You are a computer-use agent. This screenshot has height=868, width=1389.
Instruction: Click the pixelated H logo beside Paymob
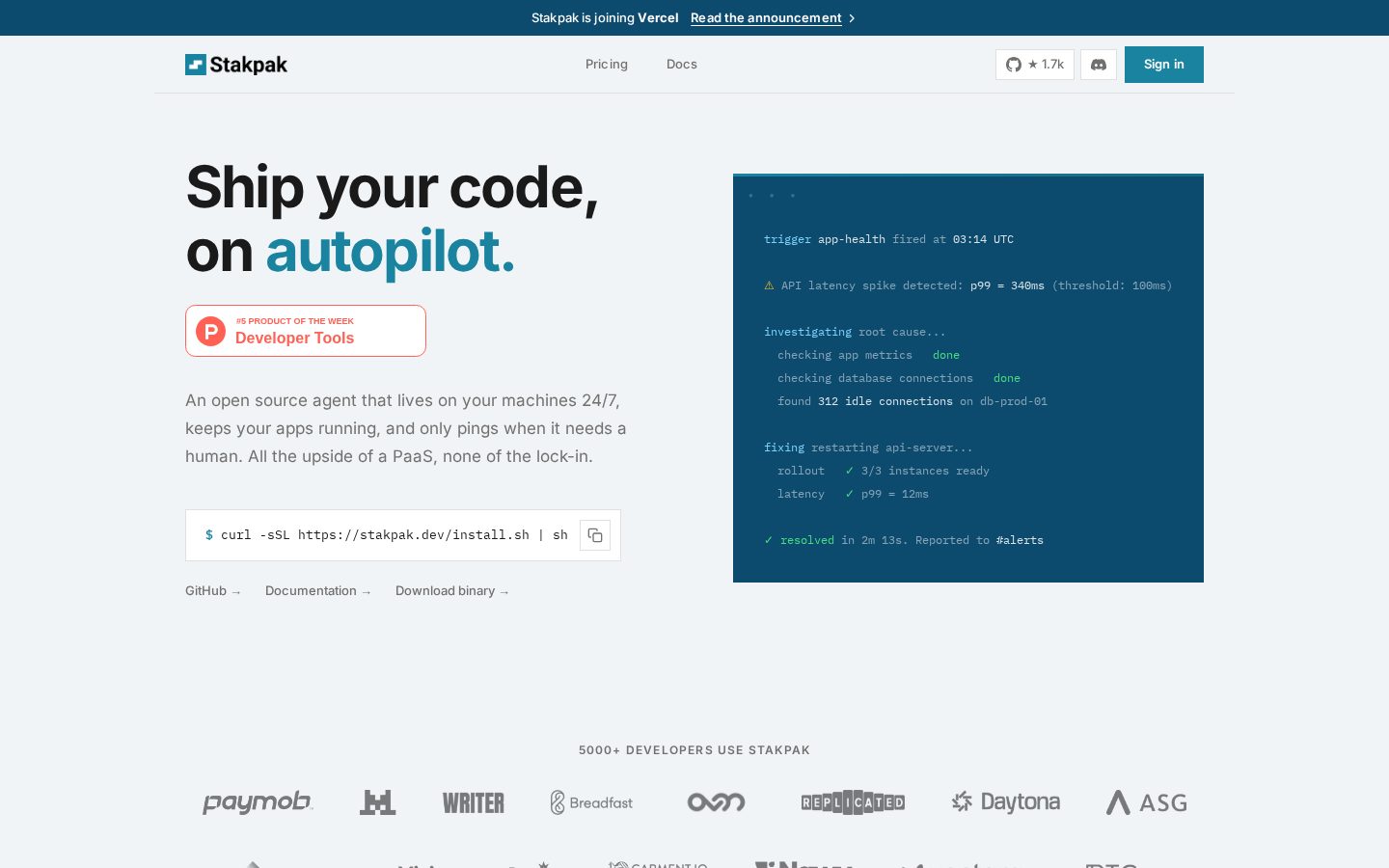tap(378, 802)
